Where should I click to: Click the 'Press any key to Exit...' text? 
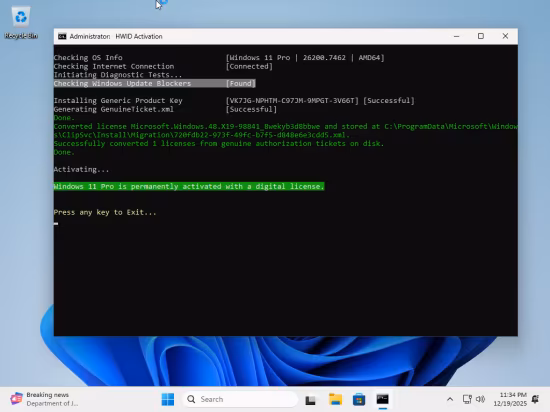(x=105, y=212)
